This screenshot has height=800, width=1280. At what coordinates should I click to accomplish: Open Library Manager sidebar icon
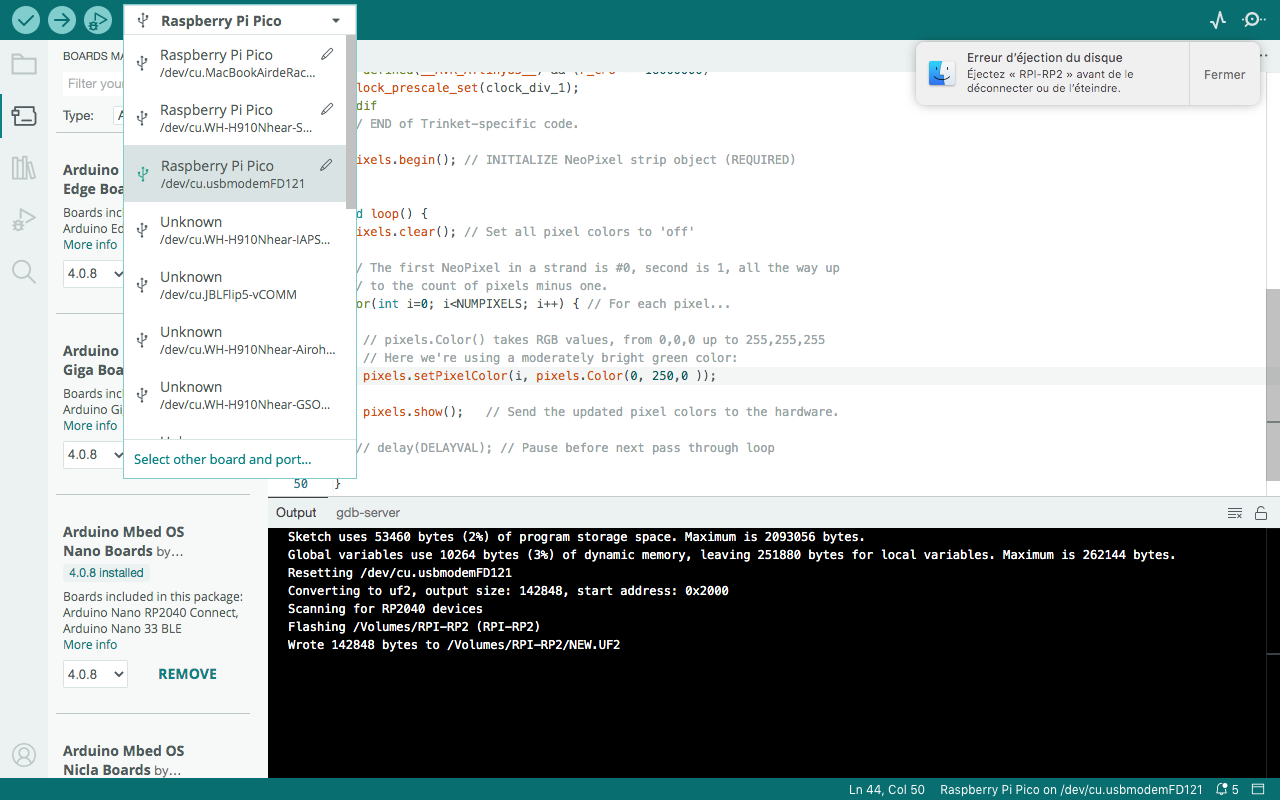(x=24, y=168)
